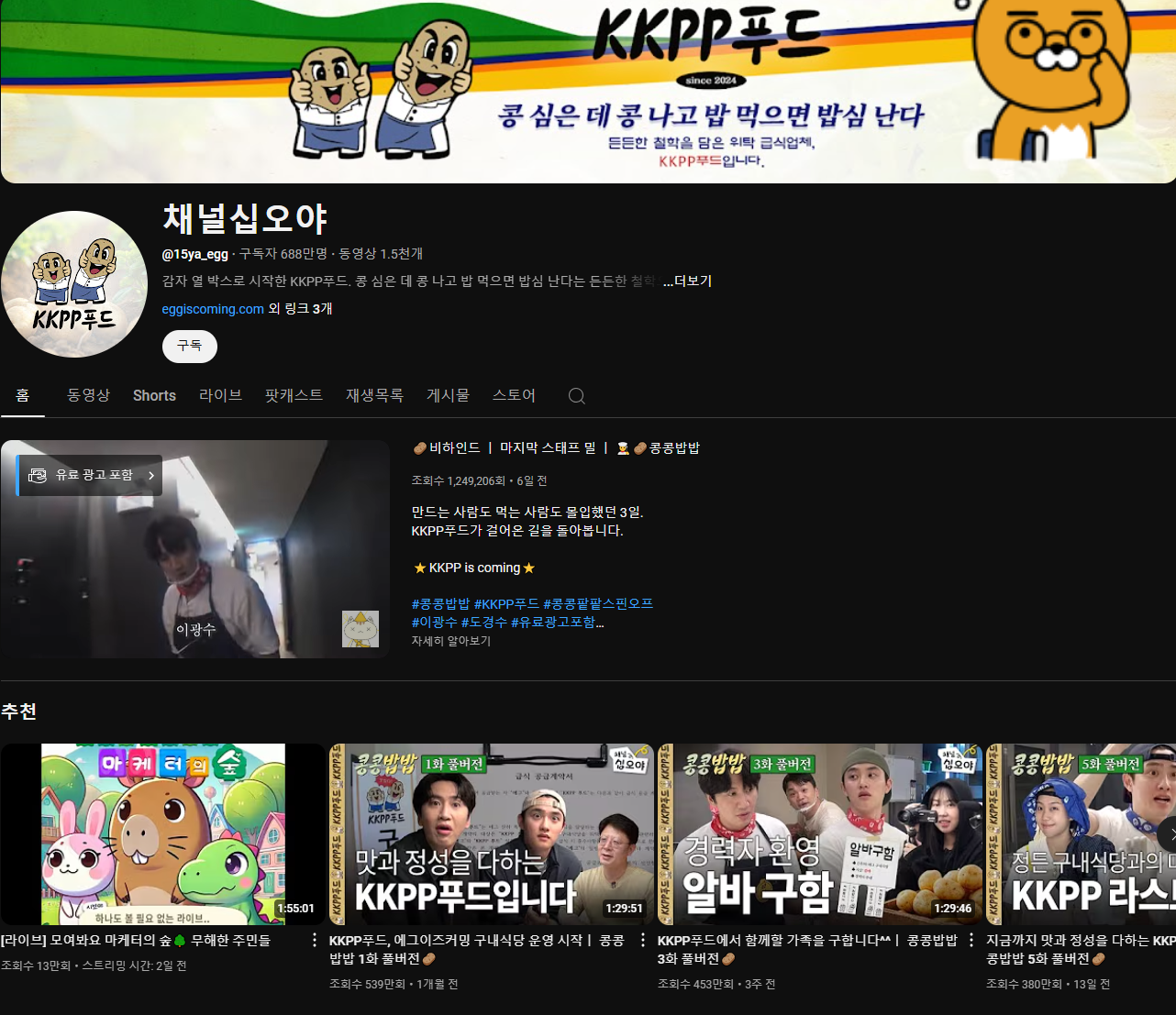
Task: Open the 5화 풀버전 KKPP 라스트 thumbnail
Action: pyautogui.click(x=1081, y=834)
